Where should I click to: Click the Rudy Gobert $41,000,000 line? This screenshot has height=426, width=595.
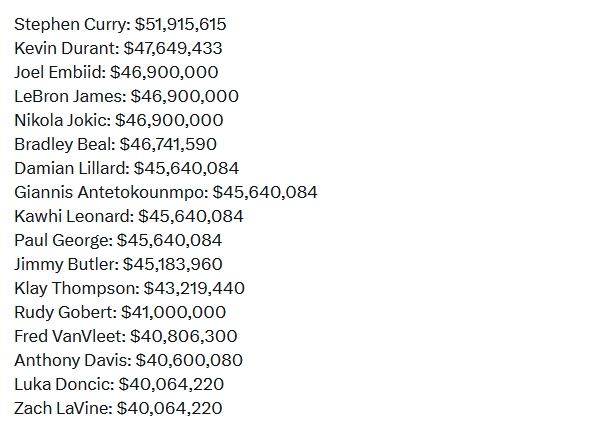(x=120, y=312)
